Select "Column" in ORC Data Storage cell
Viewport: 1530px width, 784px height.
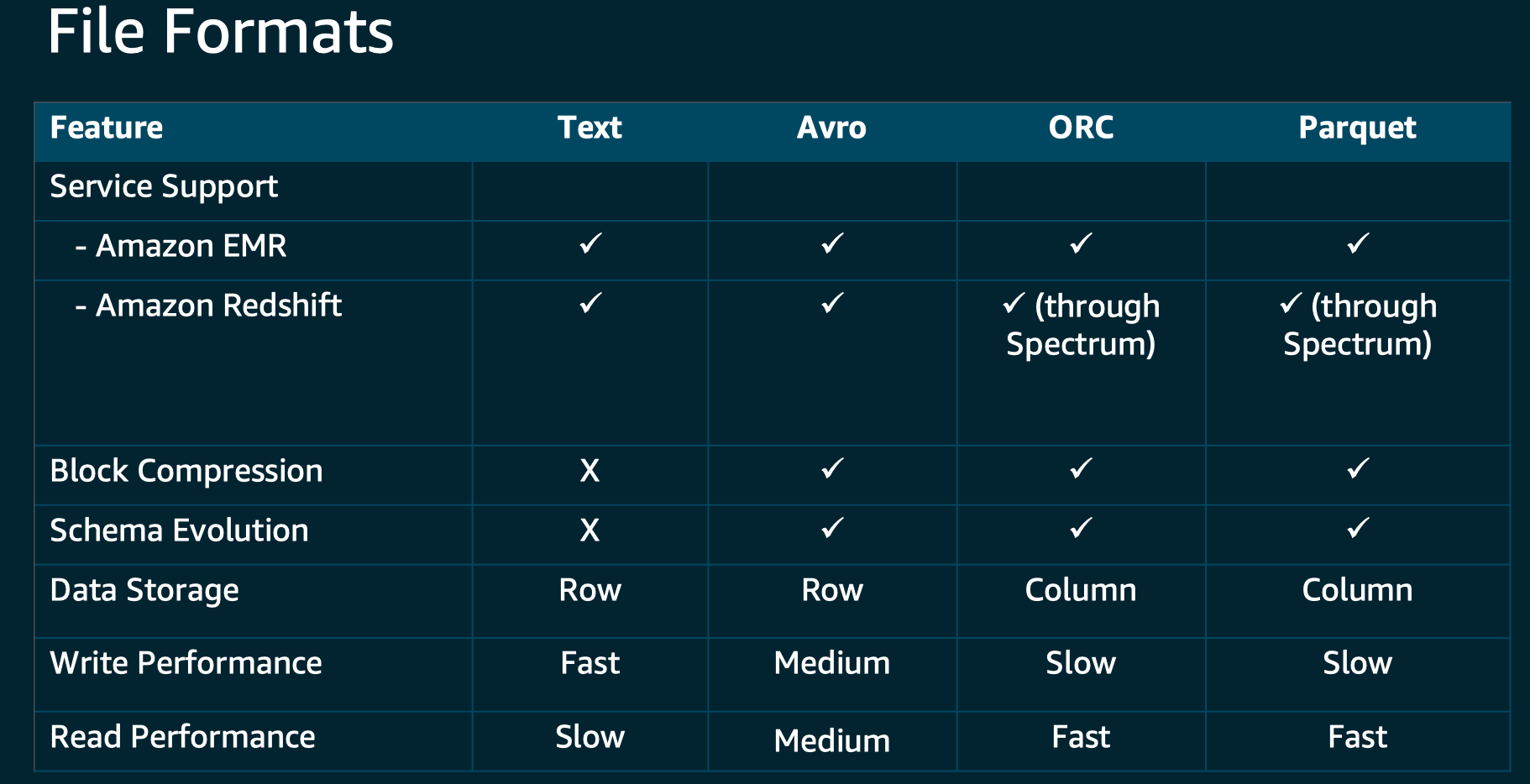(x=1081, y=590)
